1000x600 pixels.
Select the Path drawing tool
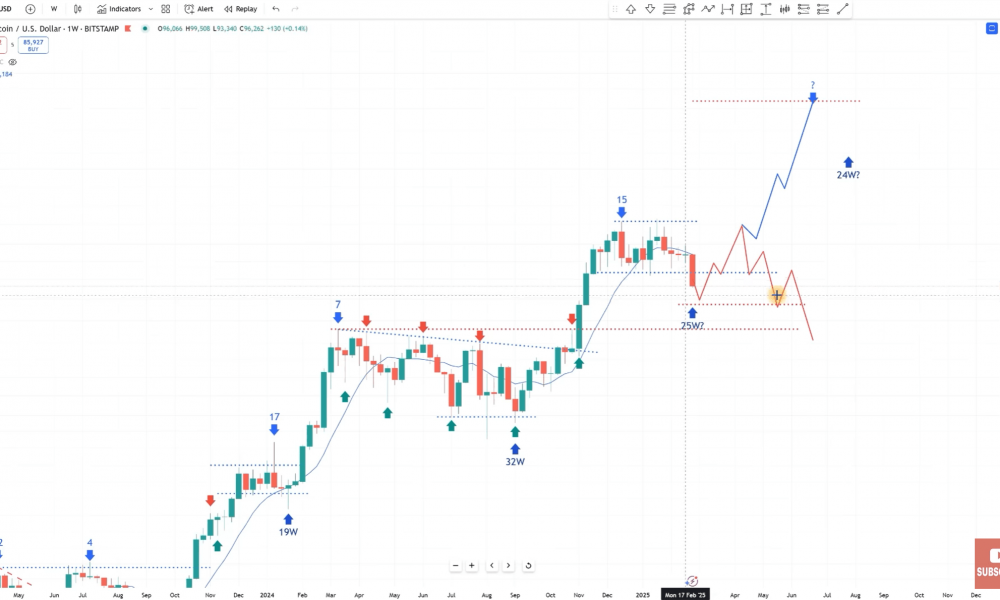pos(689,9)
